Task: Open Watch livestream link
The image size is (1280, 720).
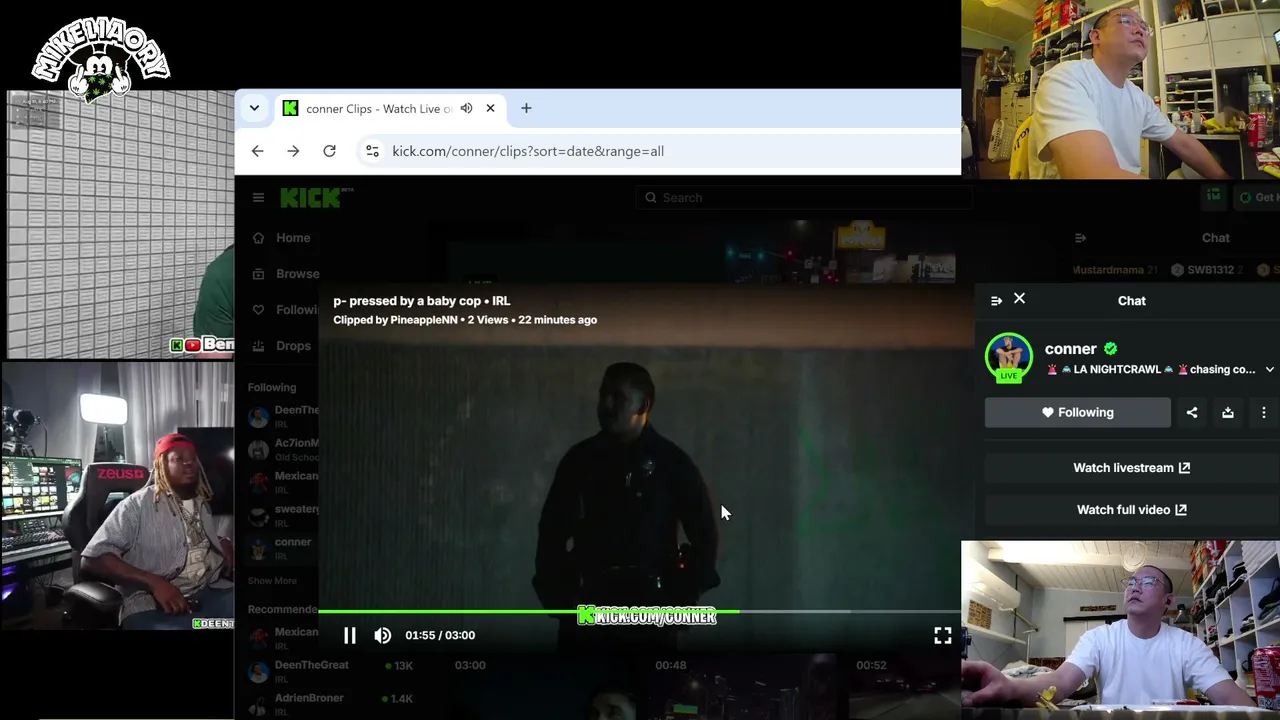Action: click(1131, 468)
